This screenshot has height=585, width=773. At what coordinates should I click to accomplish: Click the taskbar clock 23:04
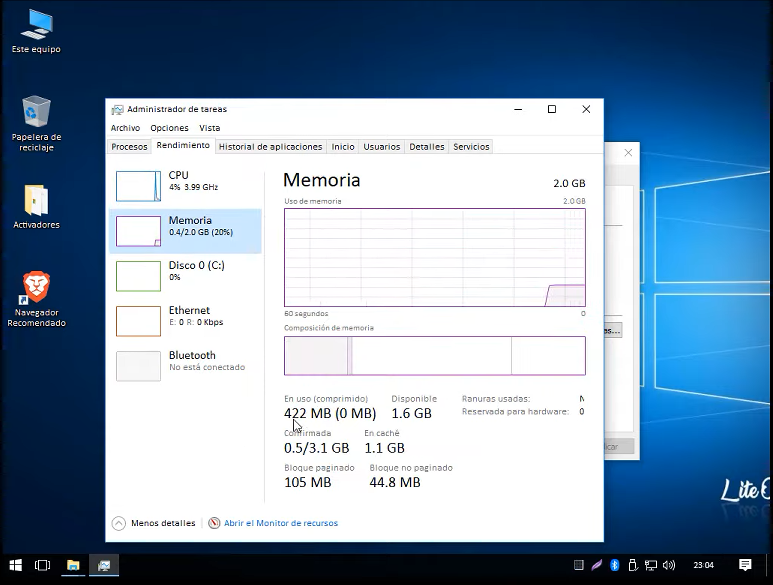pyautogui.click(x=703, y=565)
